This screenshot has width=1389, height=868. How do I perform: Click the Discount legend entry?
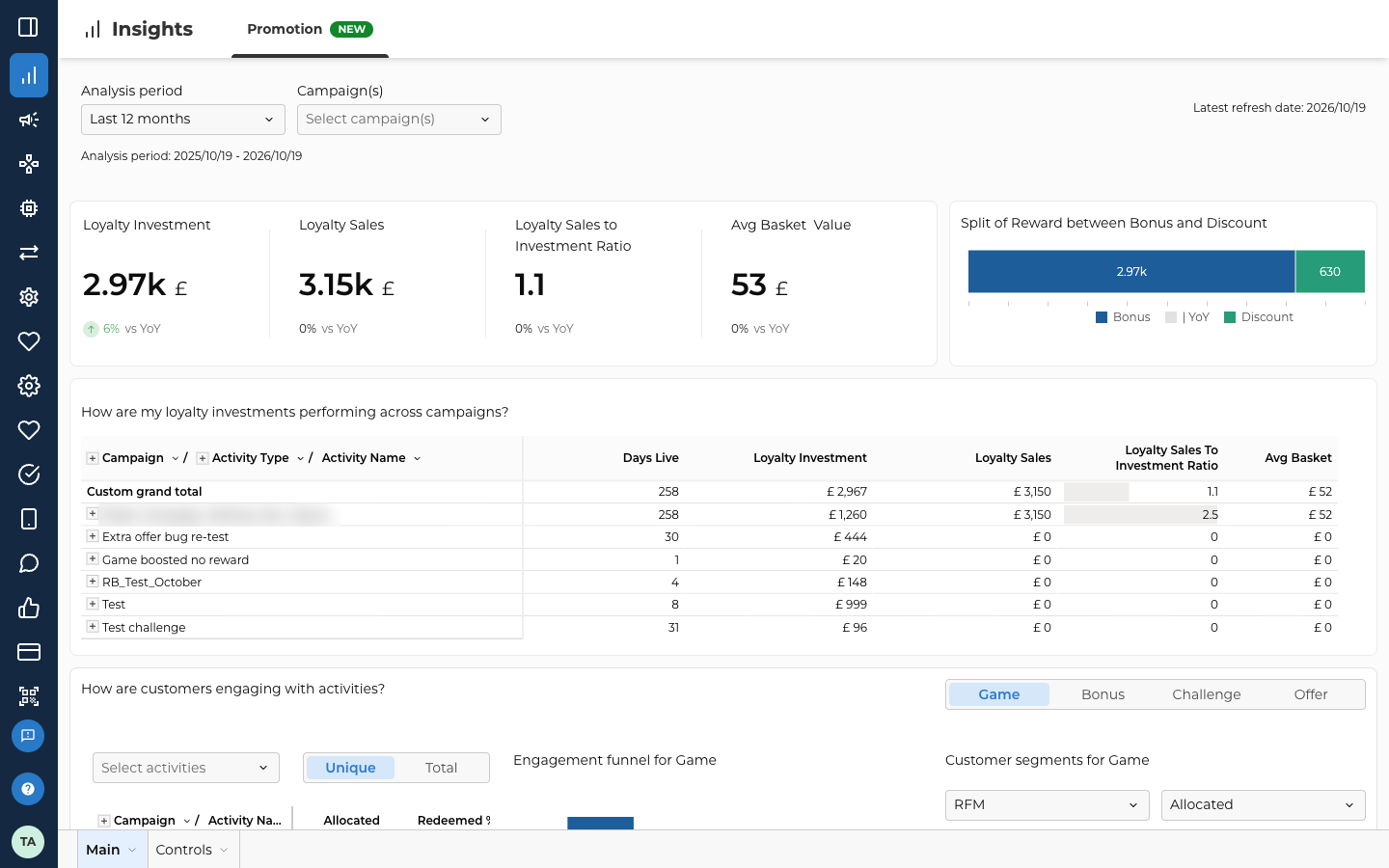pos(1259,317)
